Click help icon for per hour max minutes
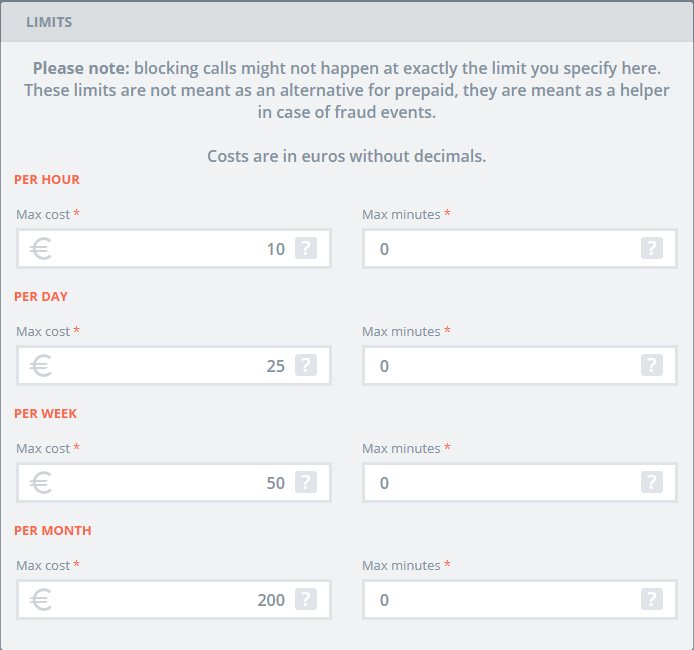The image size is (694, 650). click(652, 249)
